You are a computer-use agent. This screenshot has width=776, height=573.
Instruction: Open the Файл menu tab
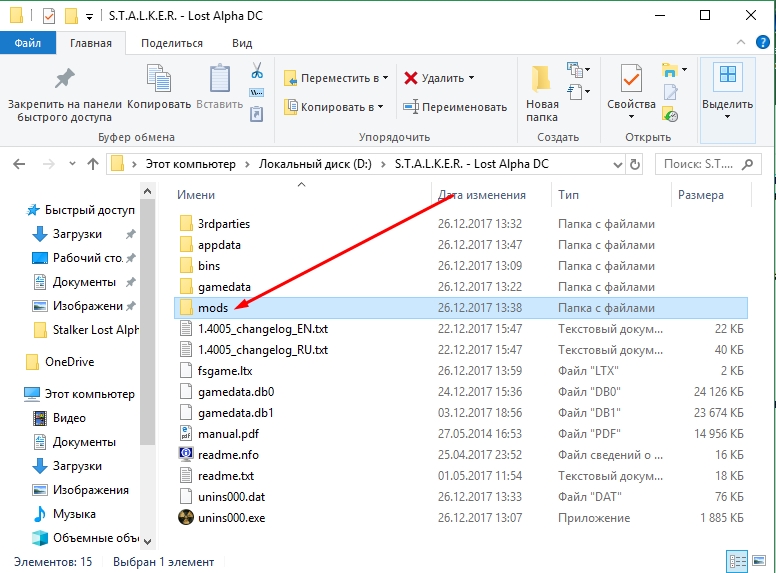(28, 43)
